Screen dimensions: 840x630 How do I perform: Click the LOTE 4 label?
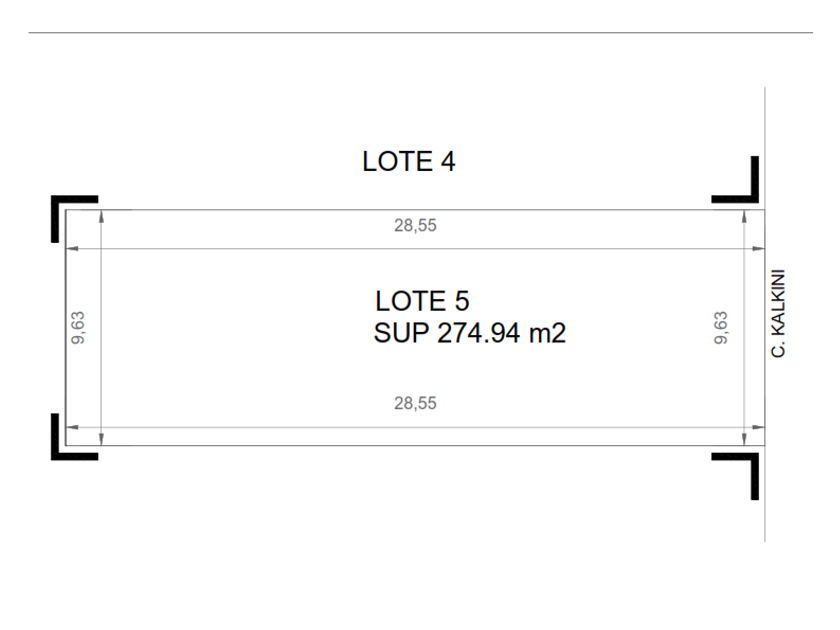click(408, 161)
